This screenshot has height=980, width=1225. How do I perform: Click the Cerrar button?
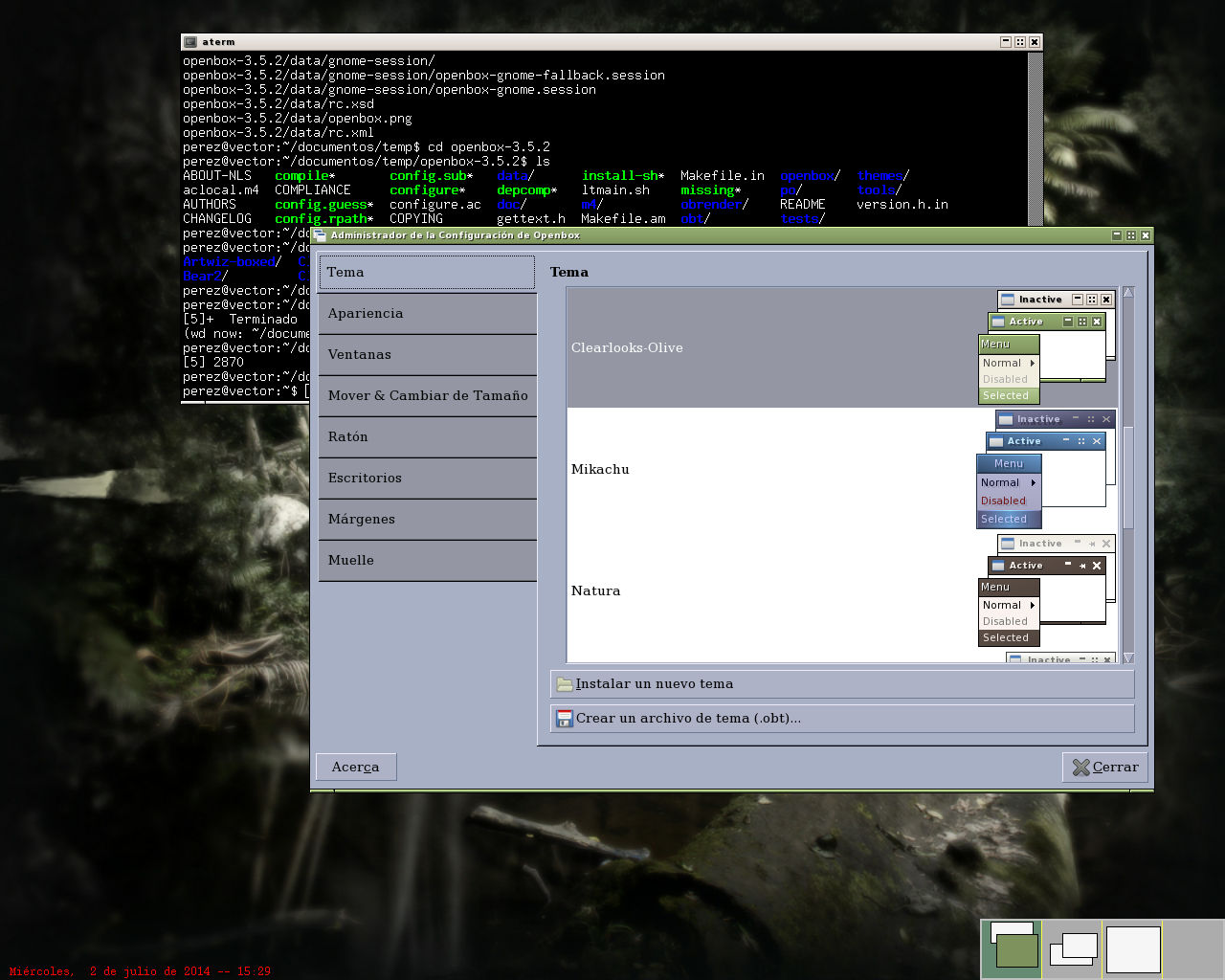click(1105, 768)
